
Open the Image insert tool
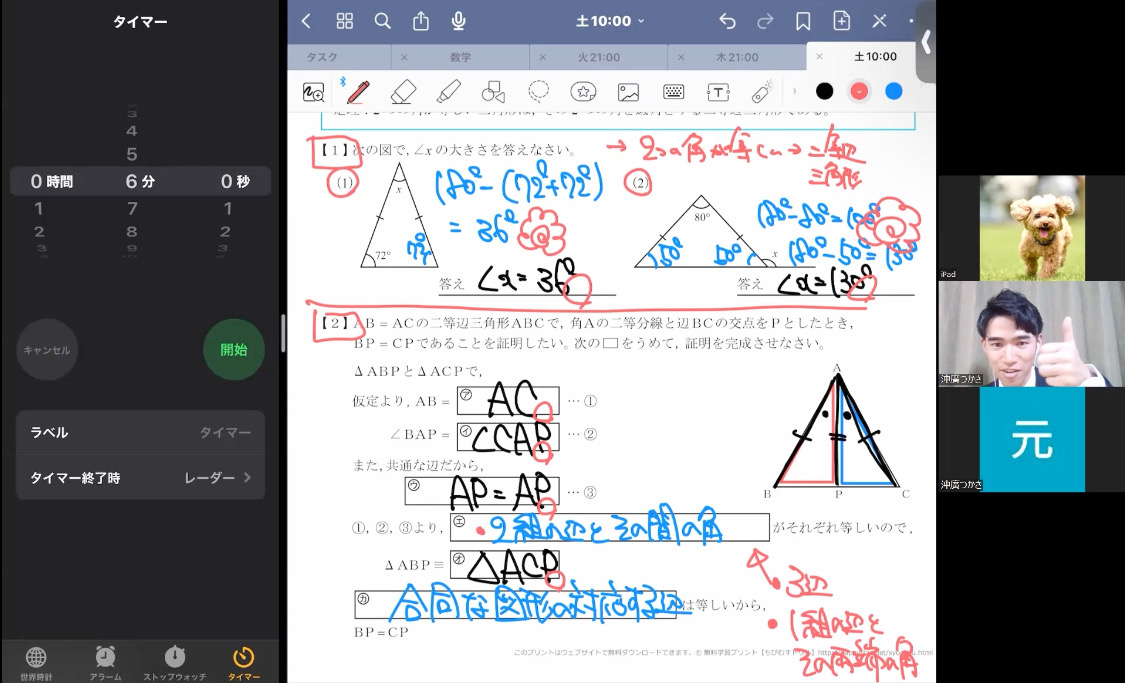pyautogui.click(x=628, y=92)
